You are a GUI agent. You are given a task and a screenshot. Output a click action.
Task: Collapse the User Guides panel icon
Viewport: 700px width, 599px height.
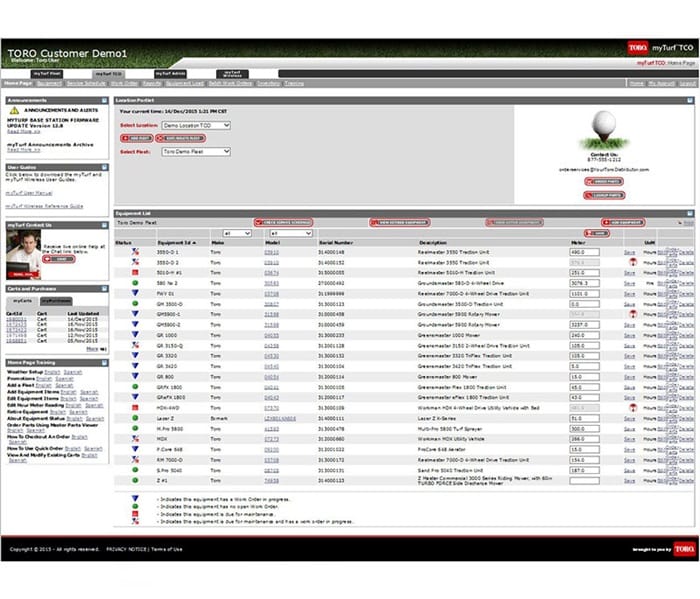(x=104, y=167)
